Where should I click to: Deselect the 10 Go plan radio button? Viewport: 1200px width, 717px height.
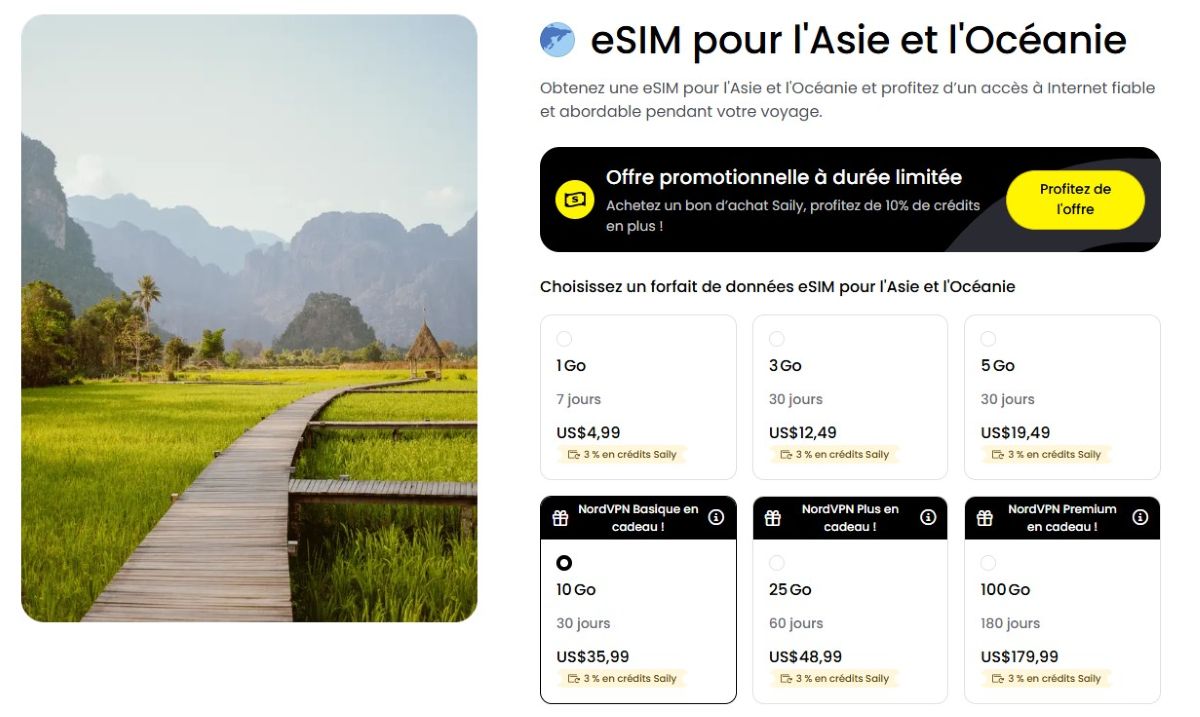click(x=564, y=562)
